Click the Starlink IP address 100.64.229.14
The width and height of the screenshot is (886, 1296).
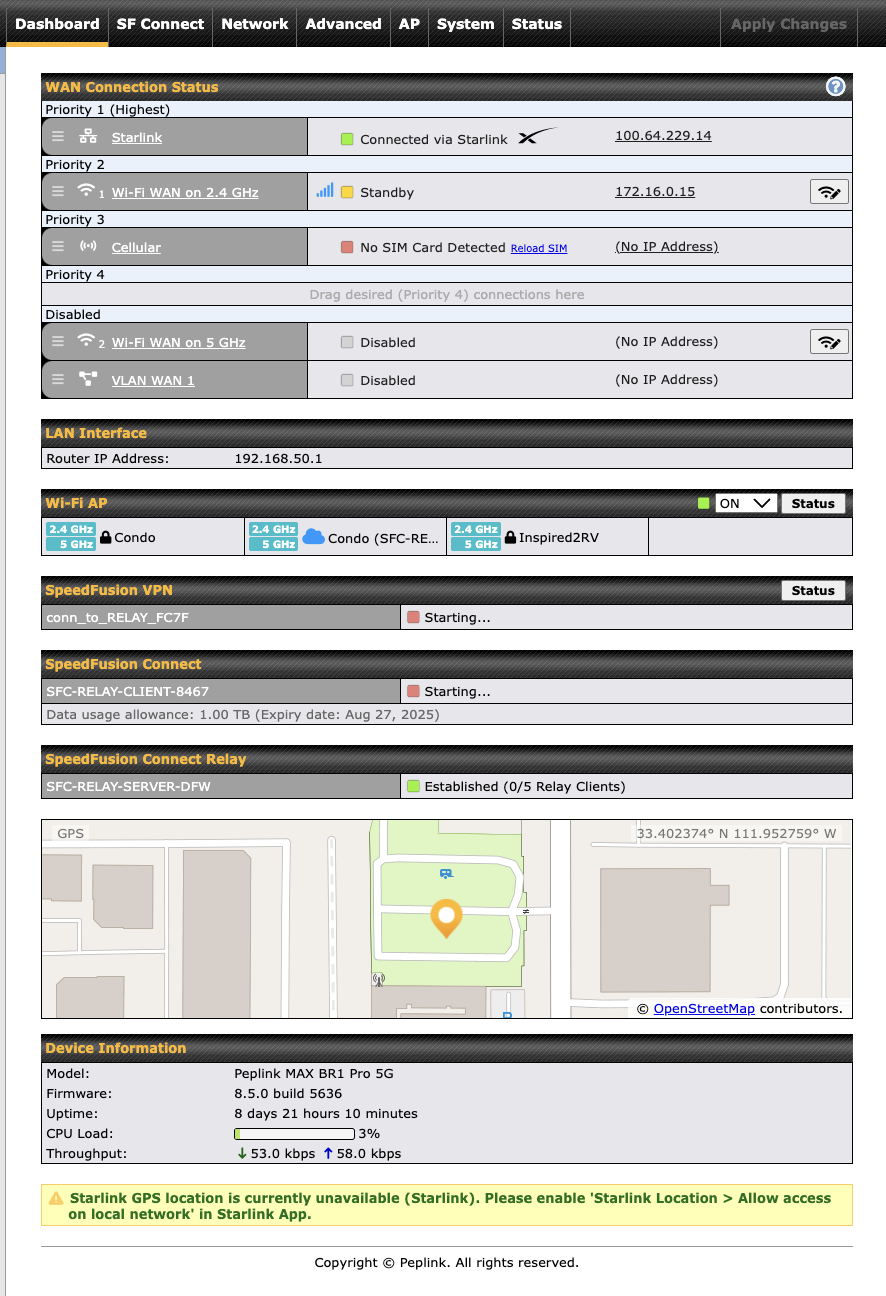663,136
